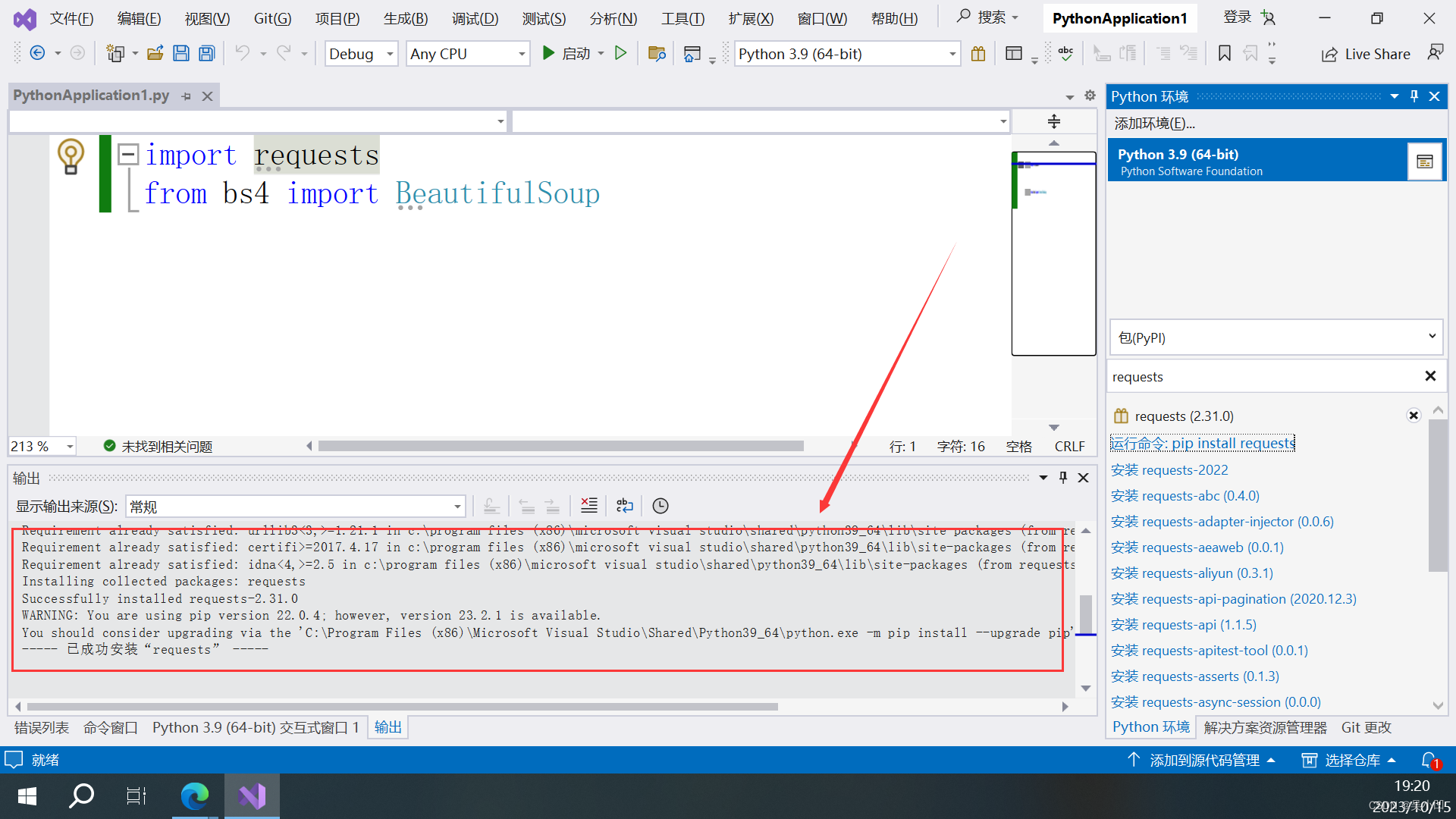Screen dimensions: 1456x819
Task: Save the current file with disk icon
Action: (181, 53)
